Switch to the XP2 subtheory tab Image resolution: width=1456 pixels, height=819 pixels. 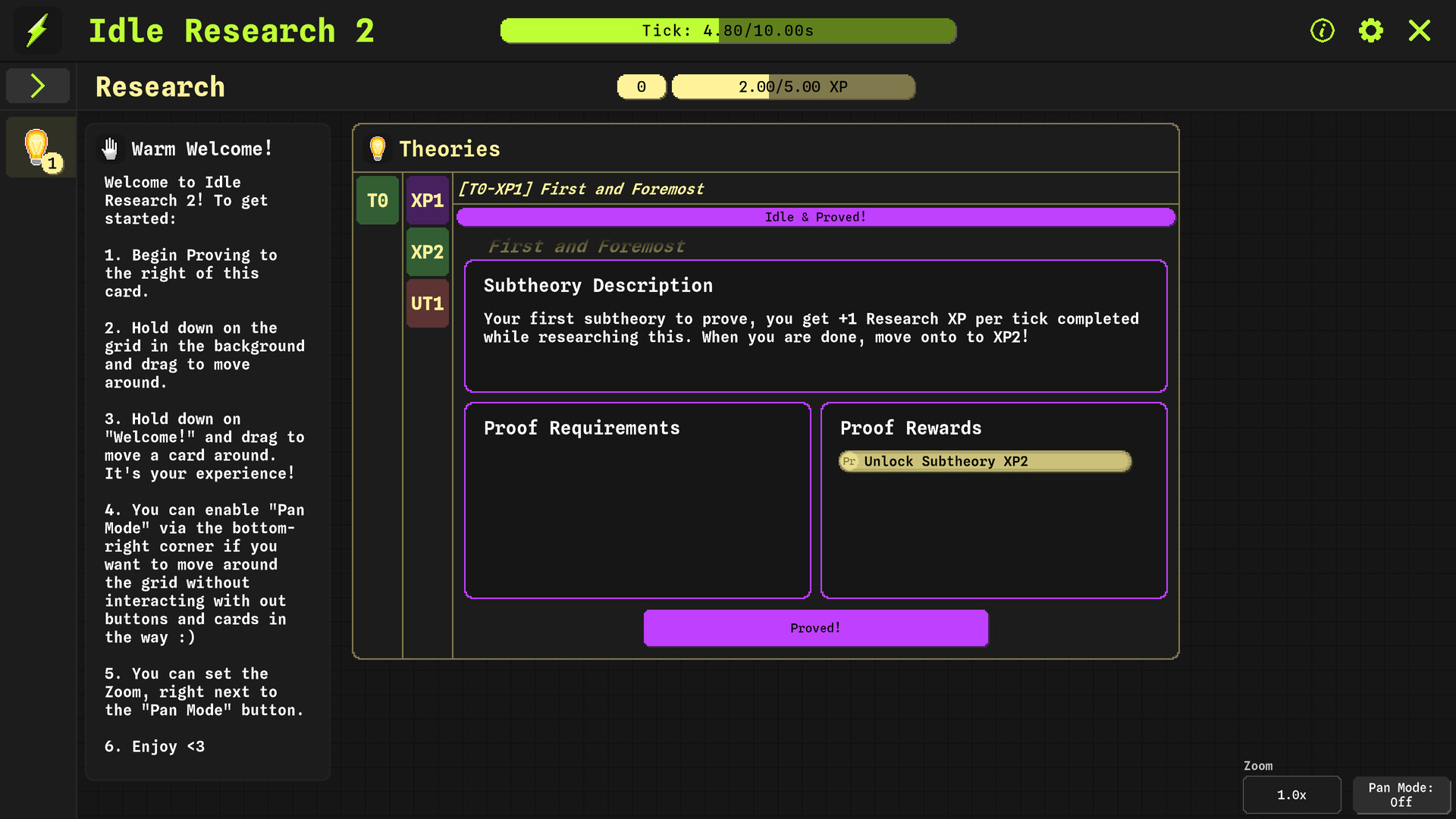[x=427, y=252]
